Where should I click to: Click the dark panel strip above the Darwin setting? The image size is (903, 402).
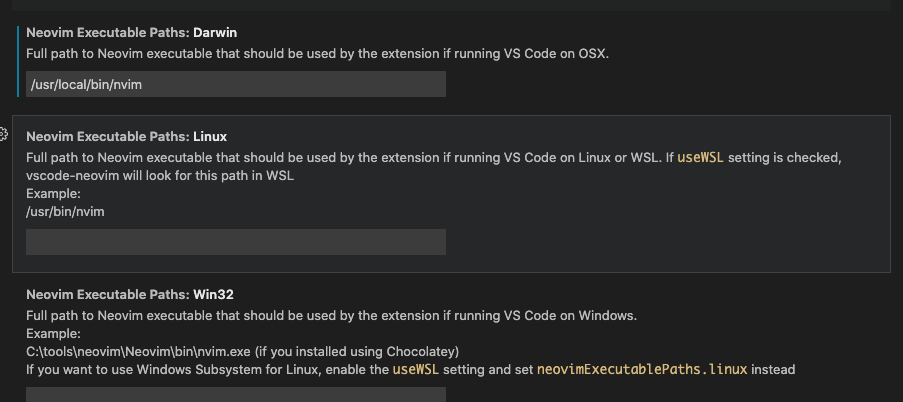coord(452,5)
